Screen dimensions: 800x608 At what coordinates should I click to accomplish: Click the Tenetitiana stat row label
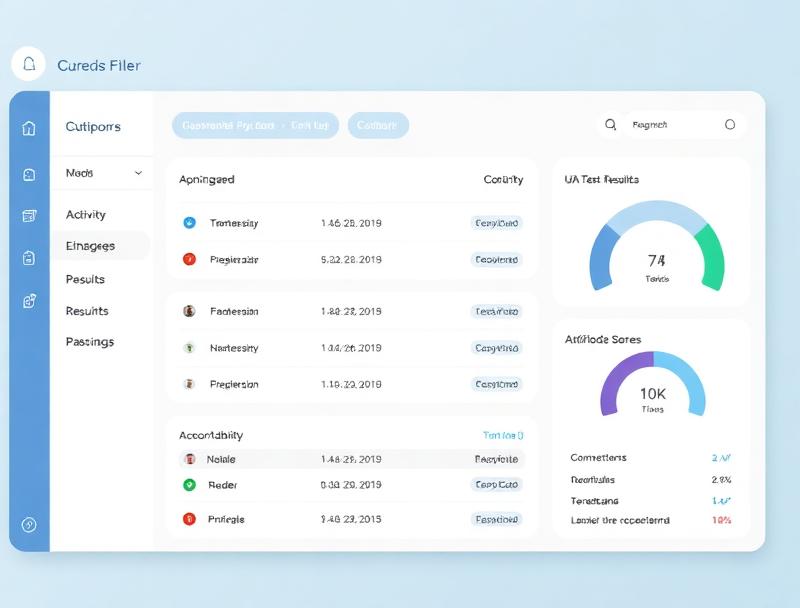594,501
